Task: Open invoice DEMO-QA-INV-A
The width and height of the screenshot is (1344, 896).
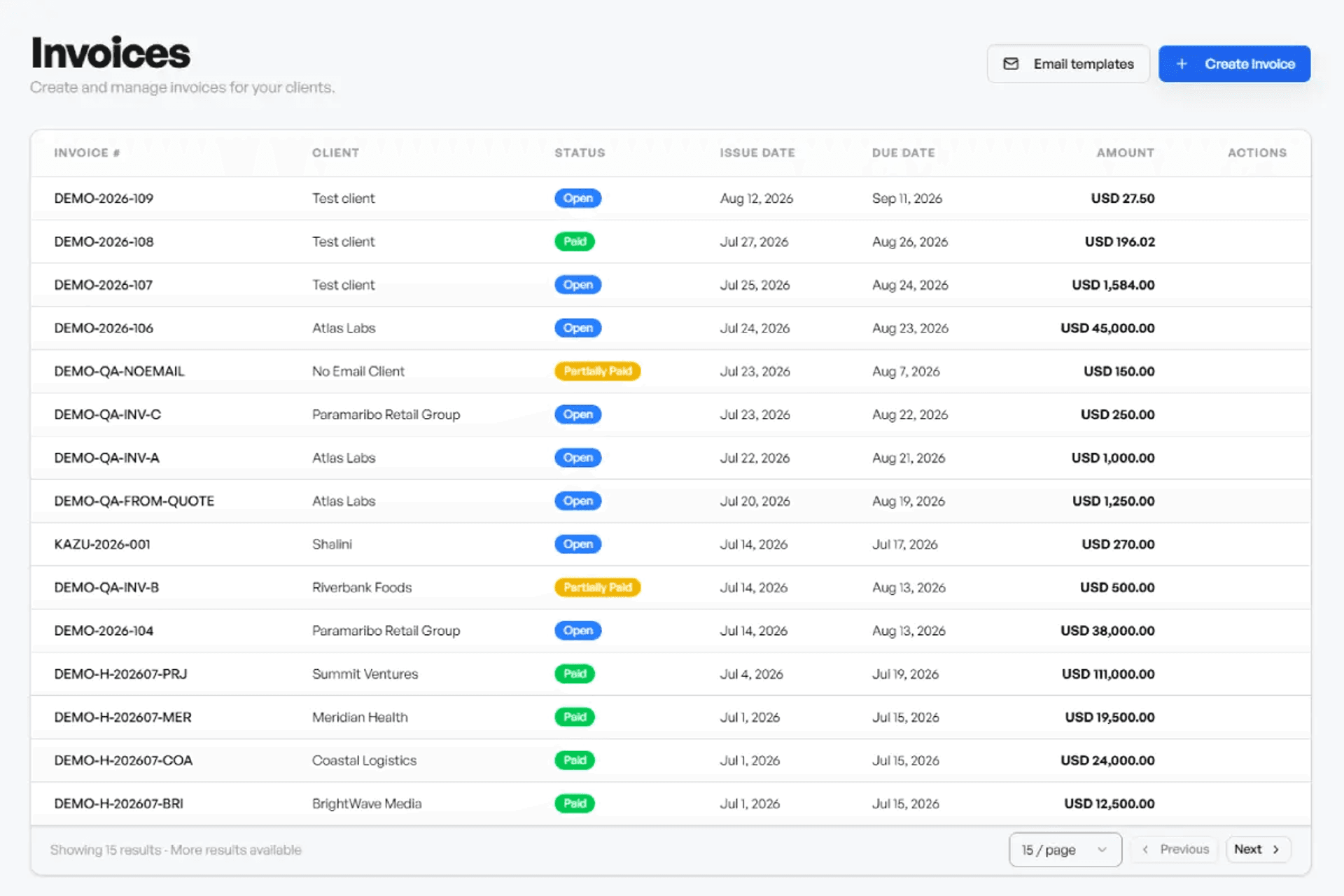Action: pyautogui.click(x=106, y=458)
